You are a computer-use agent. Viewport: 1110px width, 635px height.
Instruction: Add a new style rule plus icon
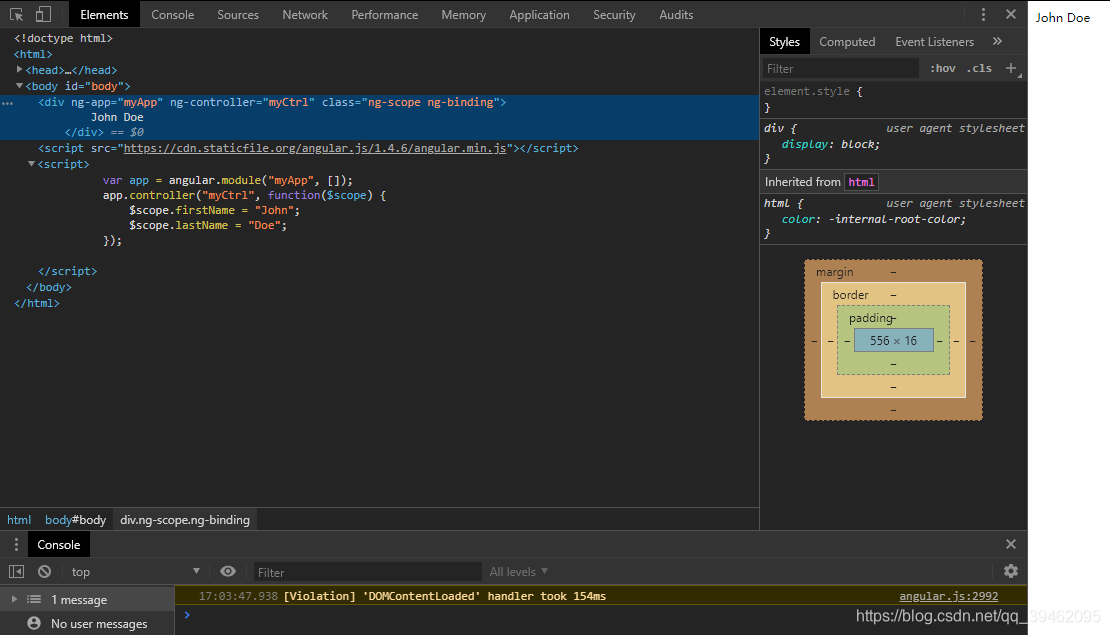click(x=1011, y=68)
